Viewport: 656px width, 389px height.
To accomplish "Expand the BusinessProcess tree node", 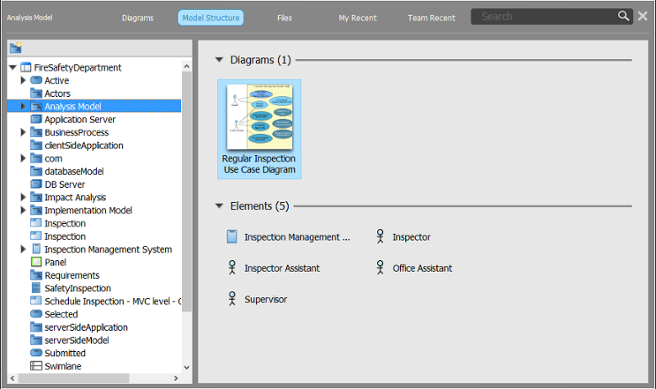I will pos(23,132).
